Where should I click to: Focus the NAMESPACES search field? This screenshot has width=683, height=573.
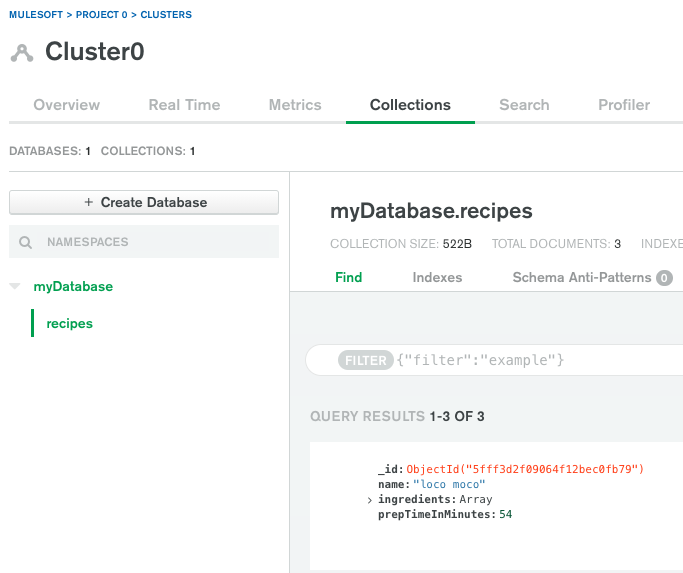coord(144,242)
